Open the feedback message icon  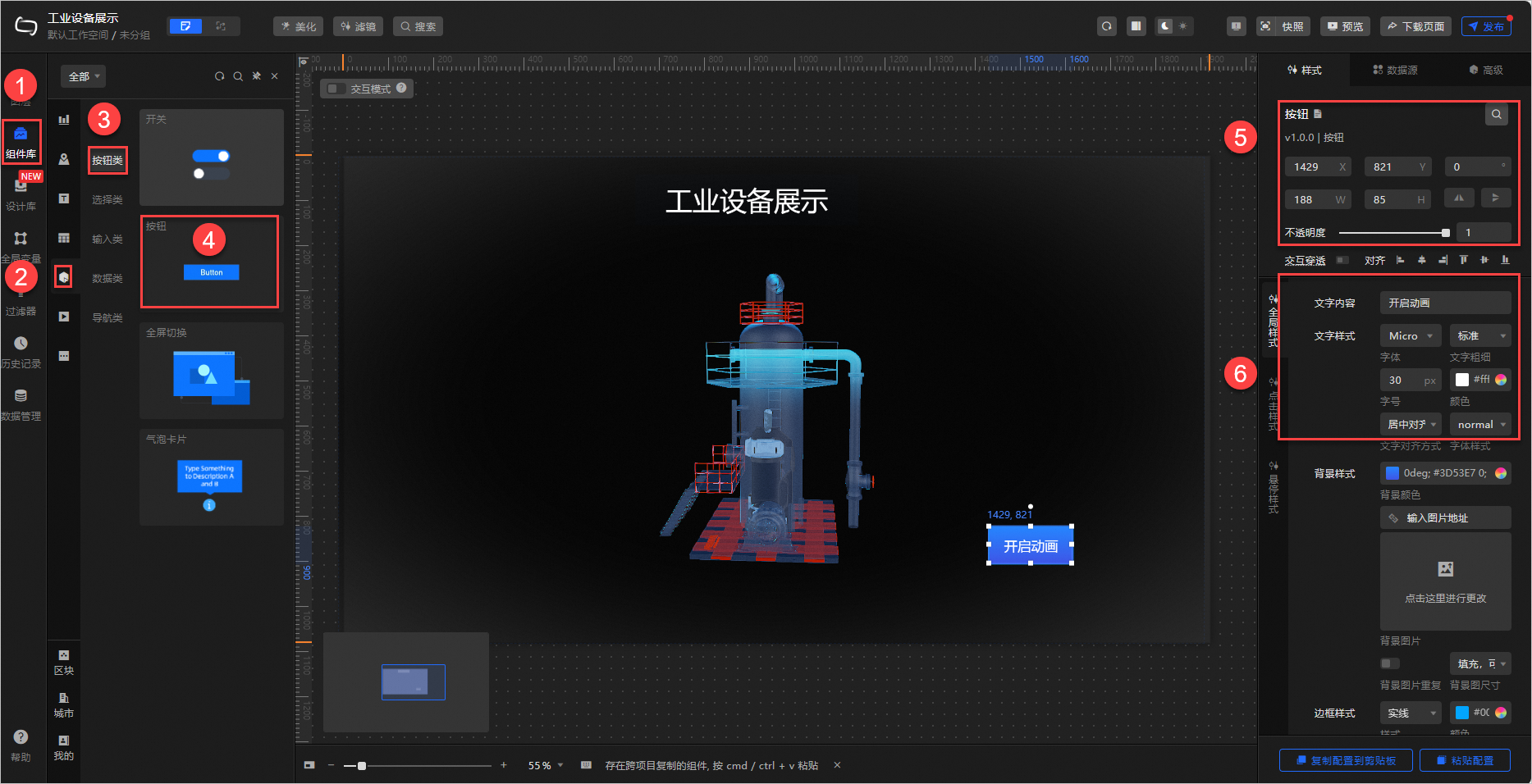pos(1236,26)
